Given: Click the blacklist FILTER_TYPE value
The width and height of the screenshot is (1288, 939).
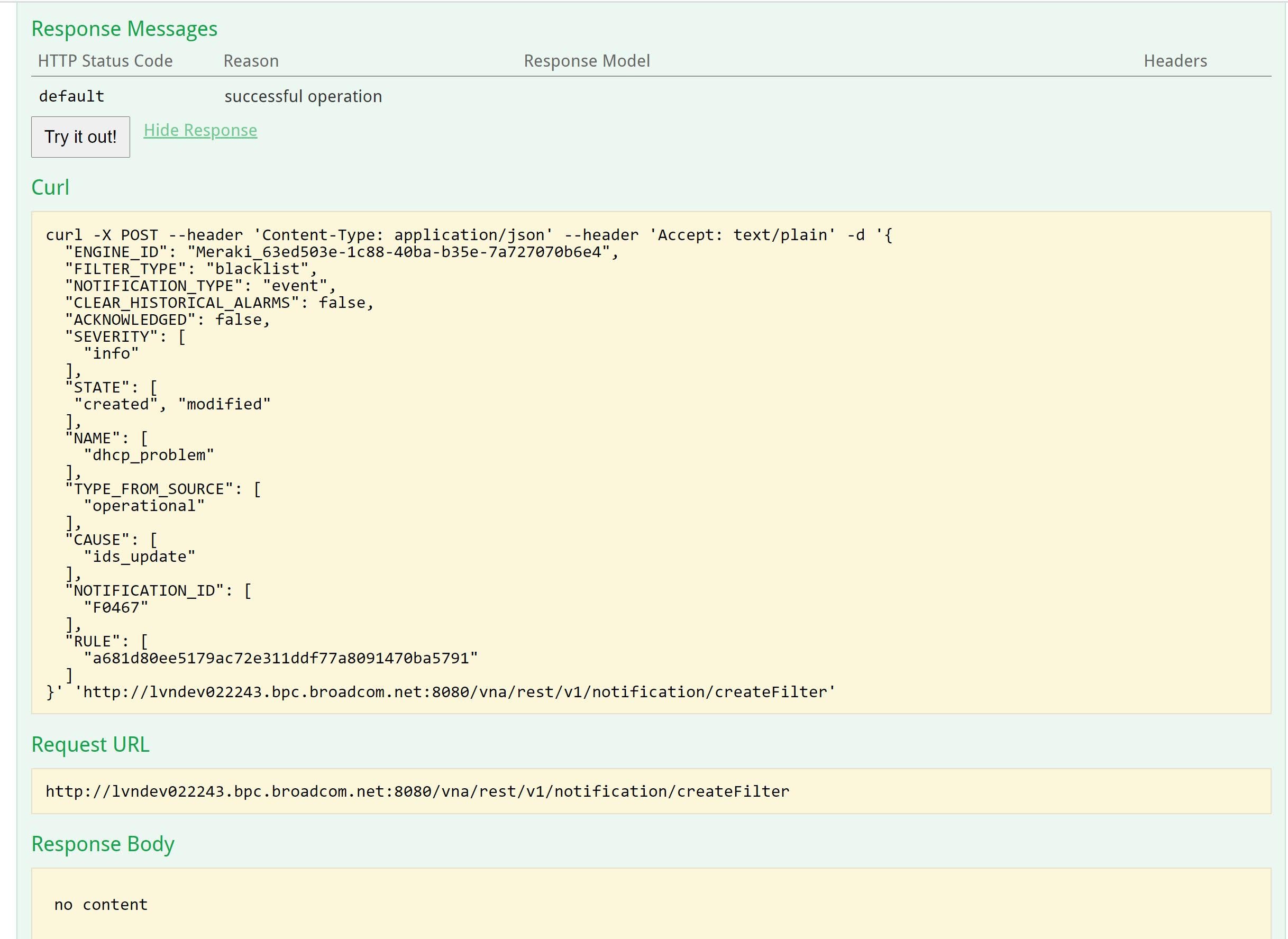Looking at the screenshot, I should click(257, 269).
